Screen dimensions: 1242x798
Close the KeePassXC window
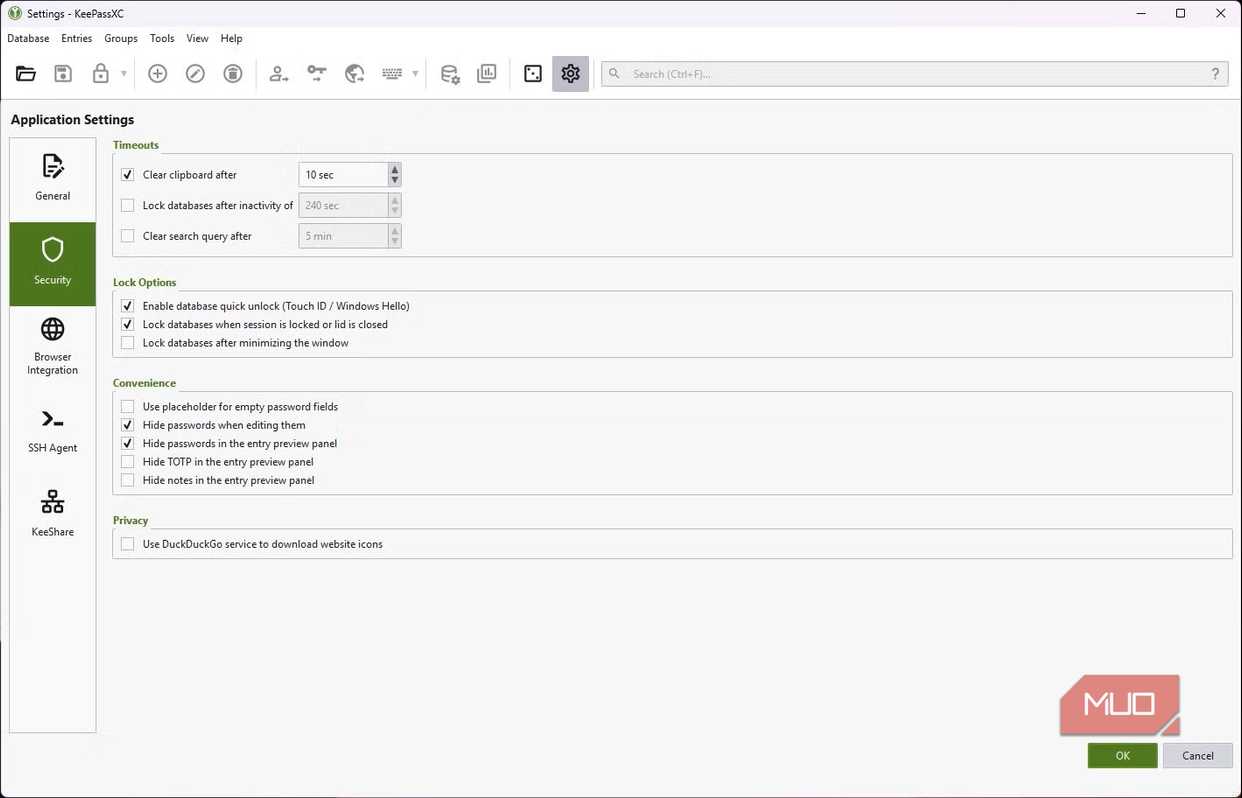[x=1220, y=13]
